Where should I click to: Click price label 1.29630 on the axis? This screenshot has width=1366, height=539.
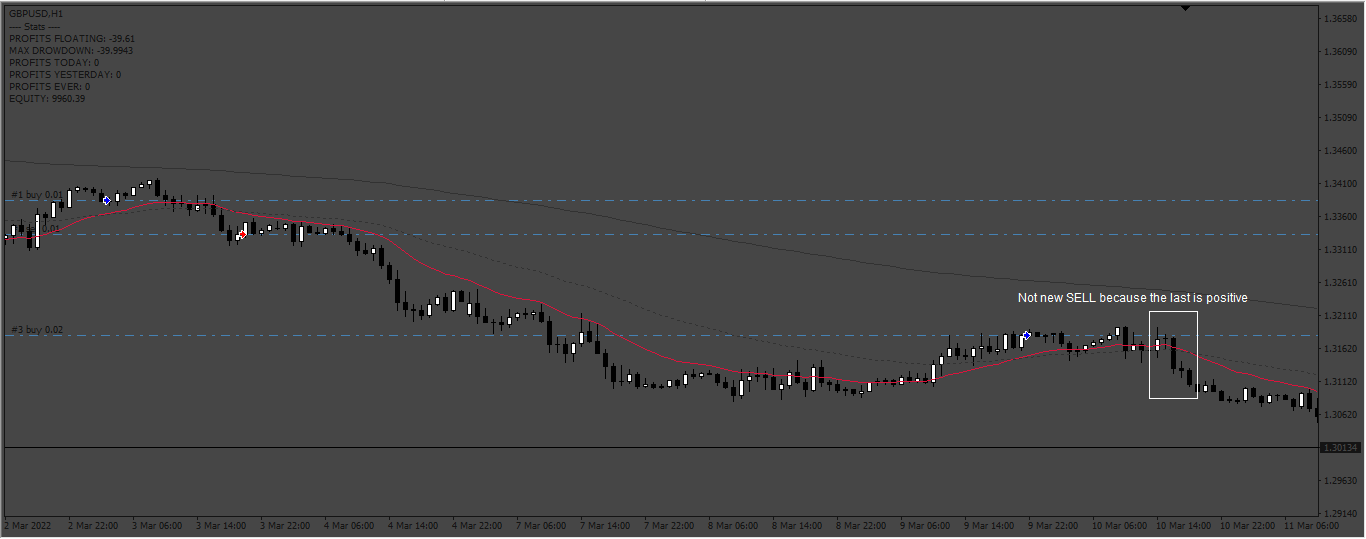pyautogui.click(x=1340, y=481)
